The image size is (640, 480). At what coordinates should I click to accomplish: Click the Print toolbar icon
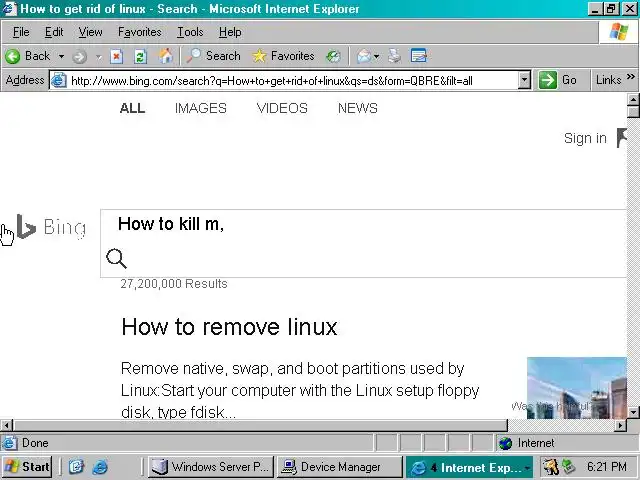pyautogui.click(x=394, y=56)
